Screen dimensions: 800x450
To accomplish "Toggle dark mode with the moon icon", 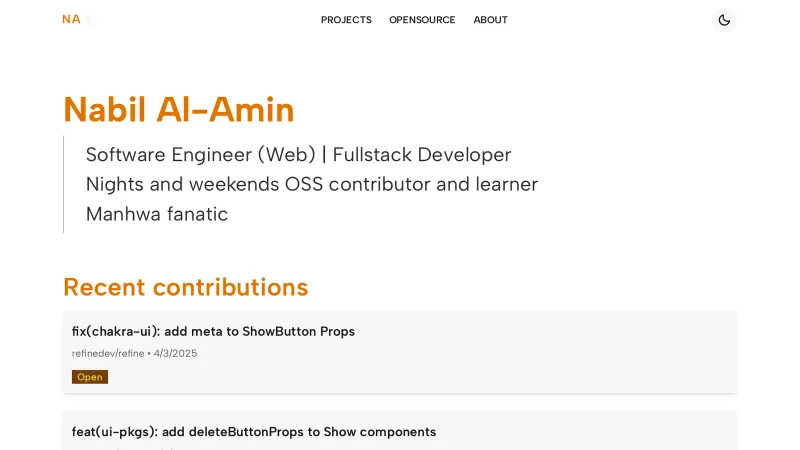I will tap(724, 20).
